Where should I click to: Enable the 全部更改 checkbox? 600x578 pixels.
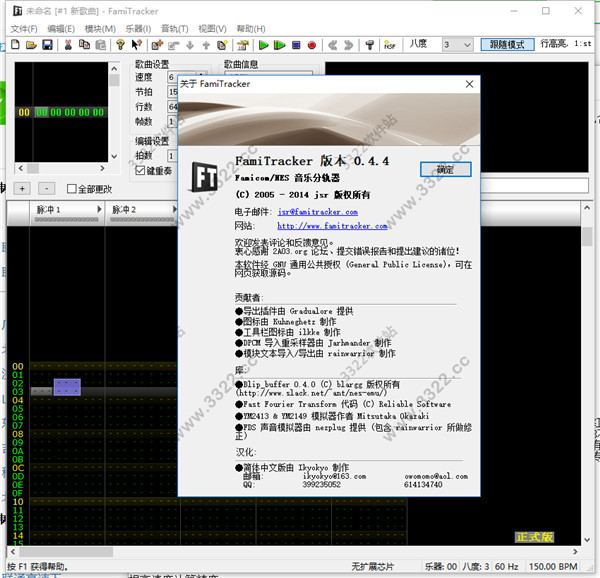click(x=73, y=188)
